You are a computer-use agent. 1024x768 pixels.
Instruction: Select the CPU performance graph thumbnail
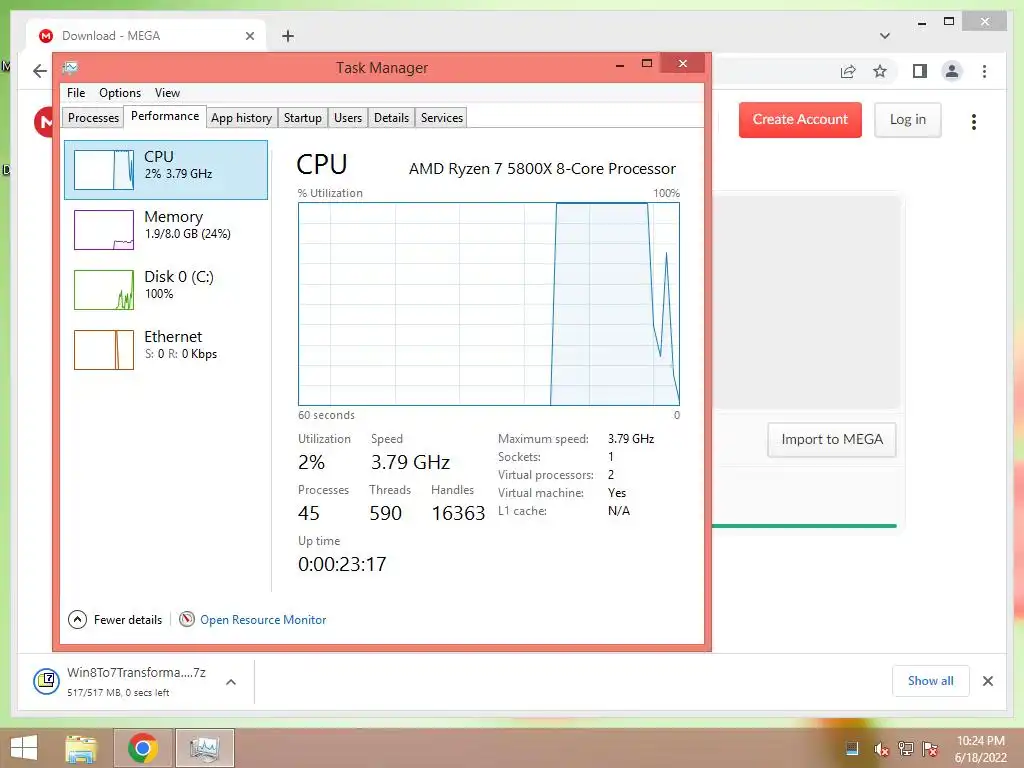[x=104, y=170]
